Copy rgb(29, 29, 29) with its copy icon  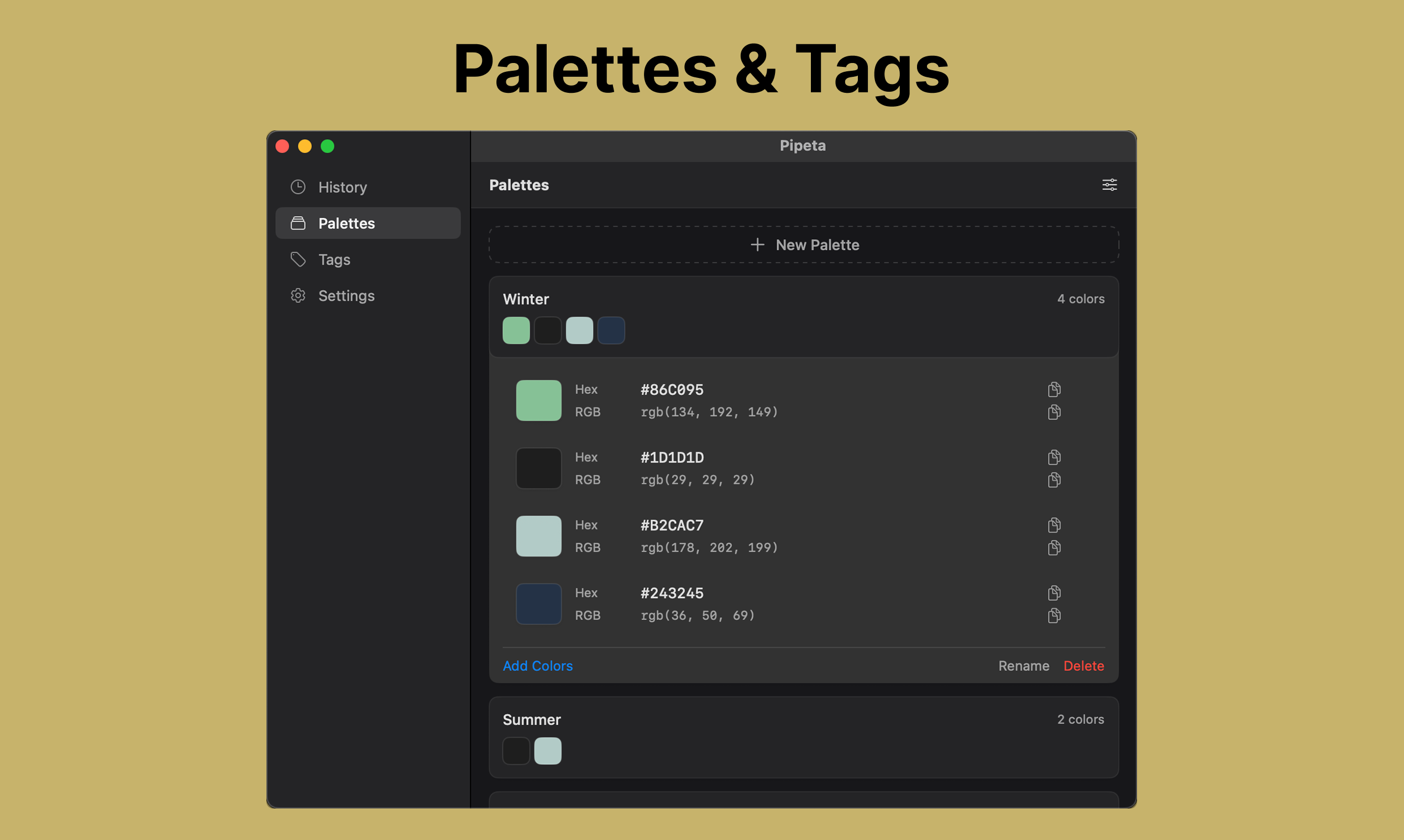[1054, 480]
